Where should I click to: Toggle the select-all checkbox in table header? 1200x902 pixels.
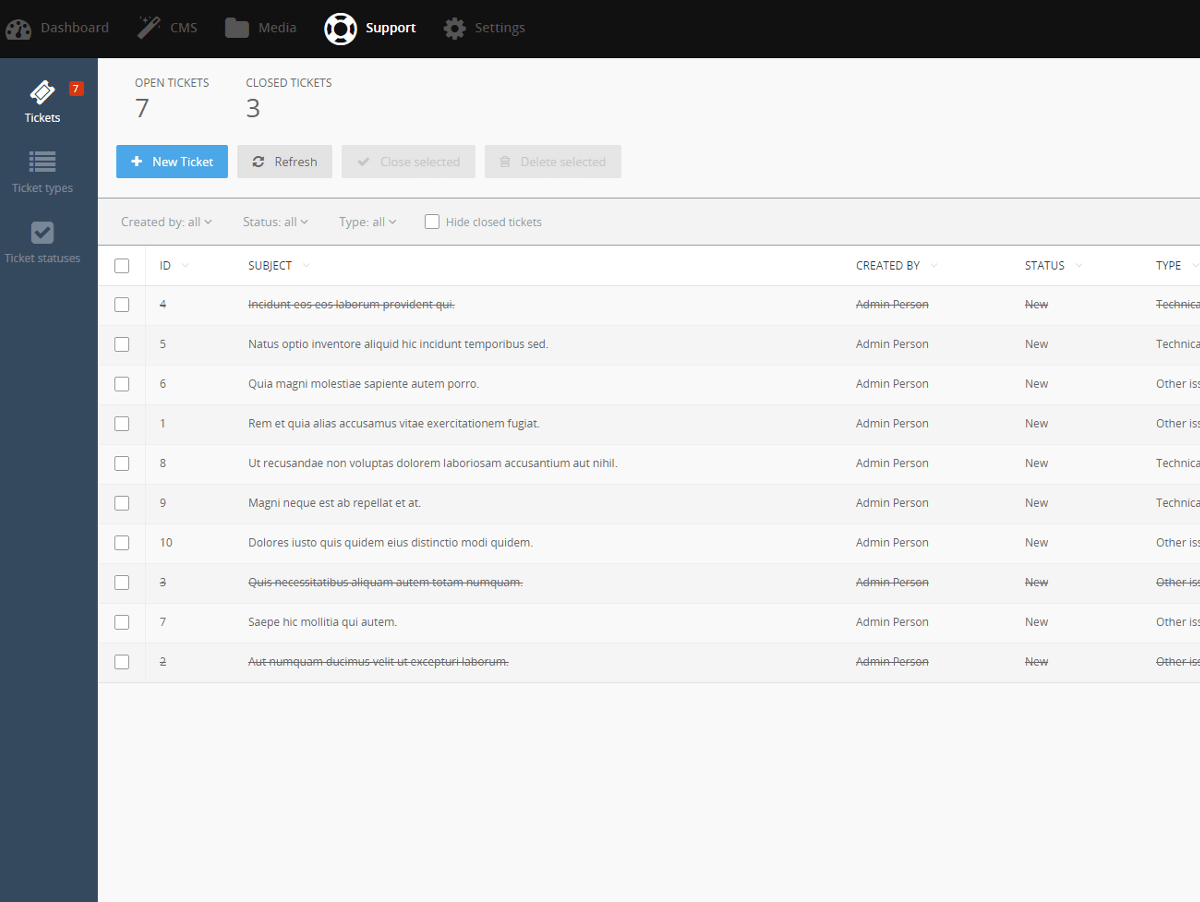(x=122, y=266)
